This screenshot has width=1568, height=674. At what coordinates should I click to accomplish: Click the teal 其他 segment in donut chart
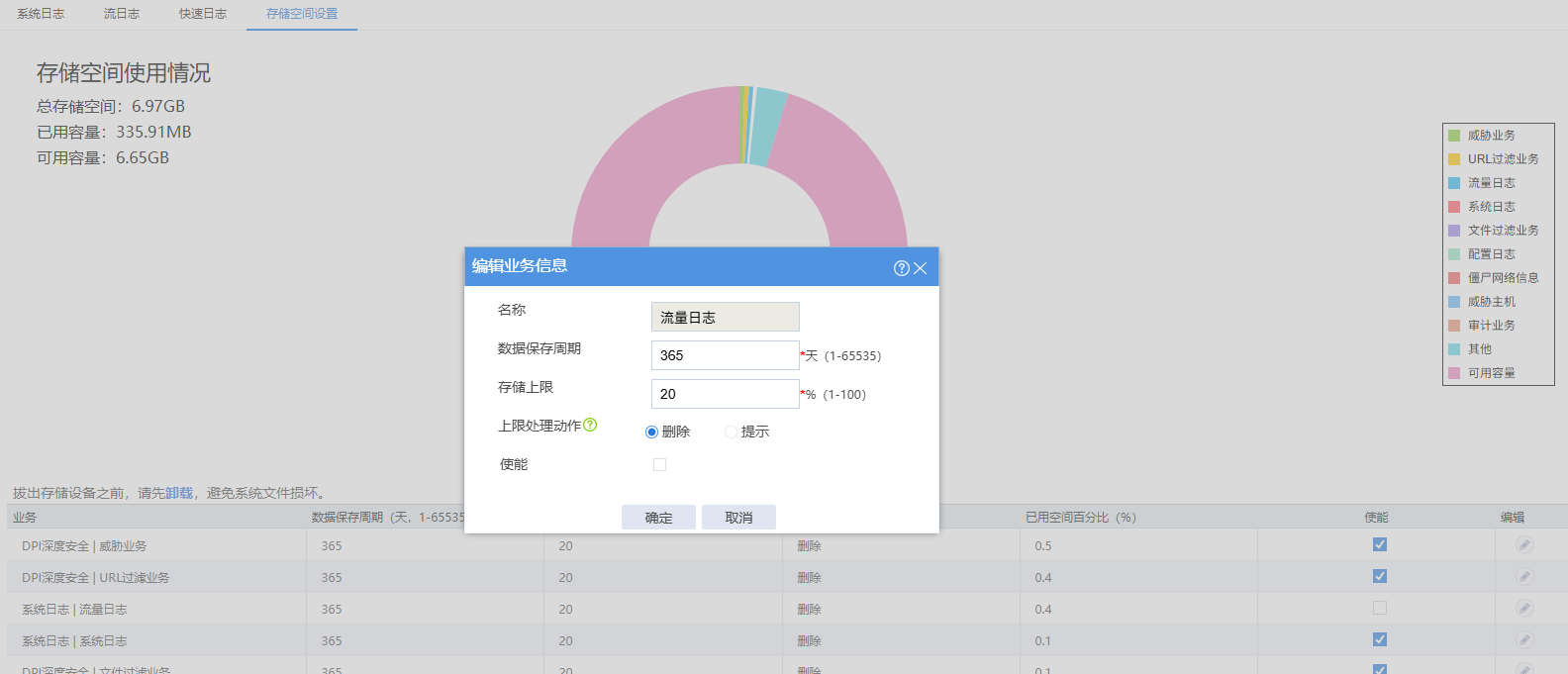pyautogui.click(x=767, y=127)
